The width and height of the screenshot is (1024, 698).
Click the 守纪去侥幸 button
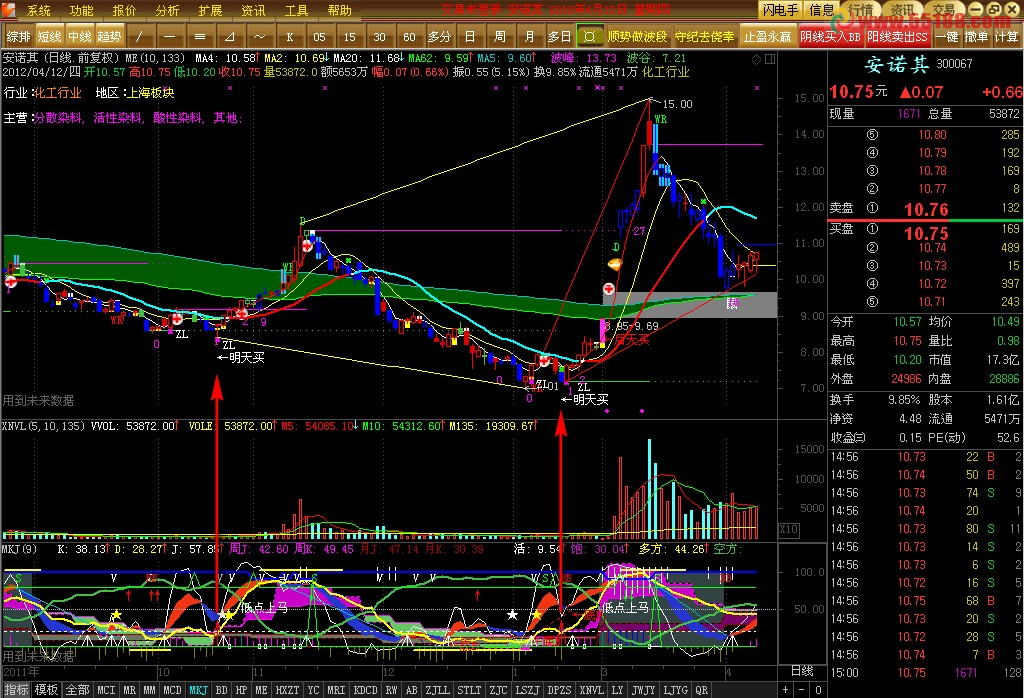coord(705,37)
